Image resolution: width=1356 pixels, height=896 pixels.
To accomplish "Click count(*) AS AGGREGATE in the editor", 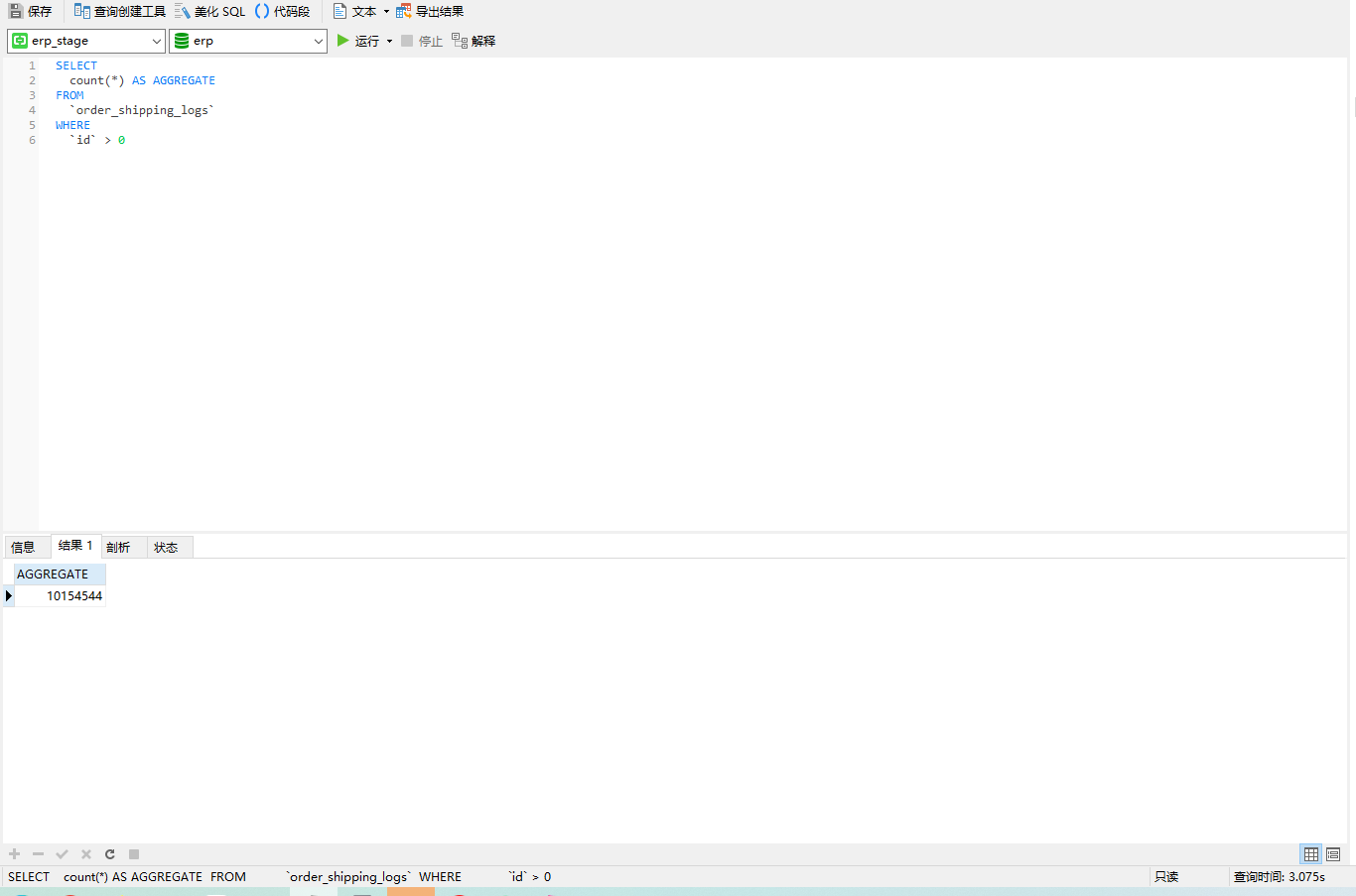I will coord(142,80).
